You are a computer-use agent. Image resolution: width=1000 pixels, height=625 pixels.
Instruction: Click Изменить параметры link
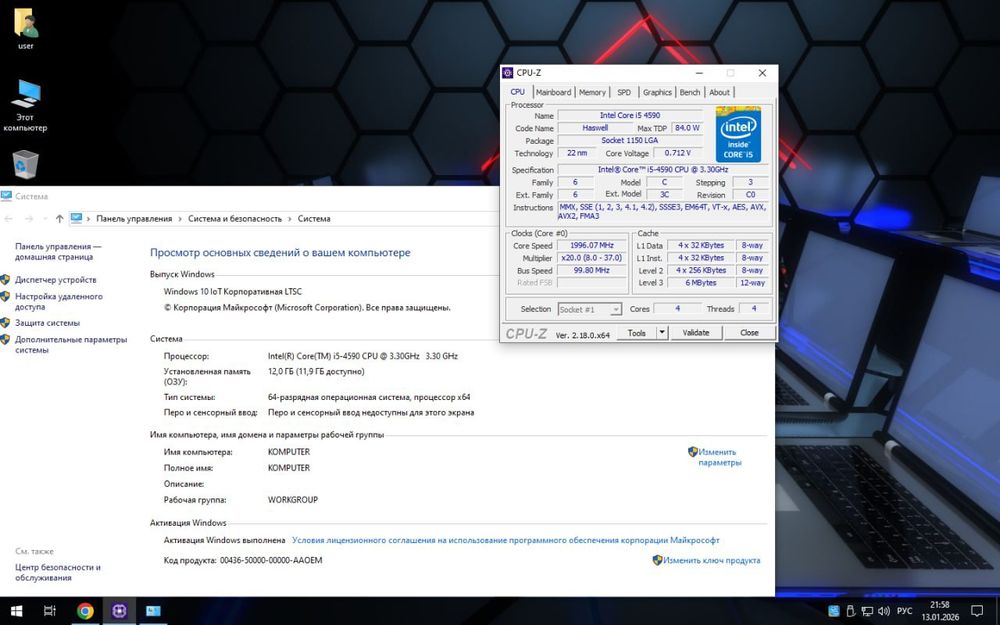point(719,457)
